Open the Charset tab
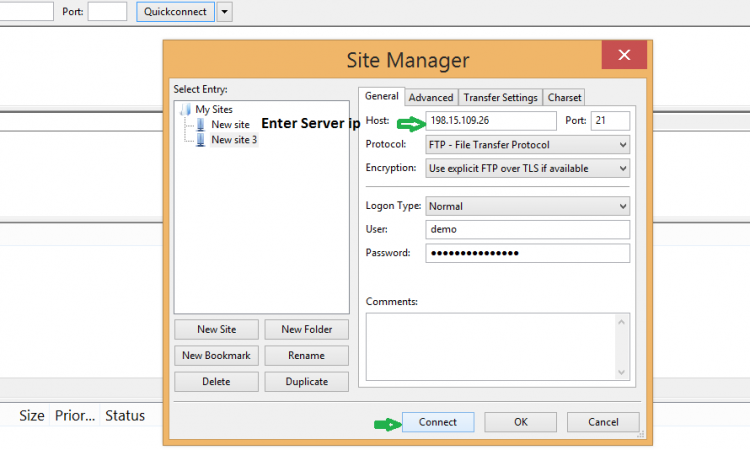The height and width of the screenshot is (450, 750). point(564,98)
